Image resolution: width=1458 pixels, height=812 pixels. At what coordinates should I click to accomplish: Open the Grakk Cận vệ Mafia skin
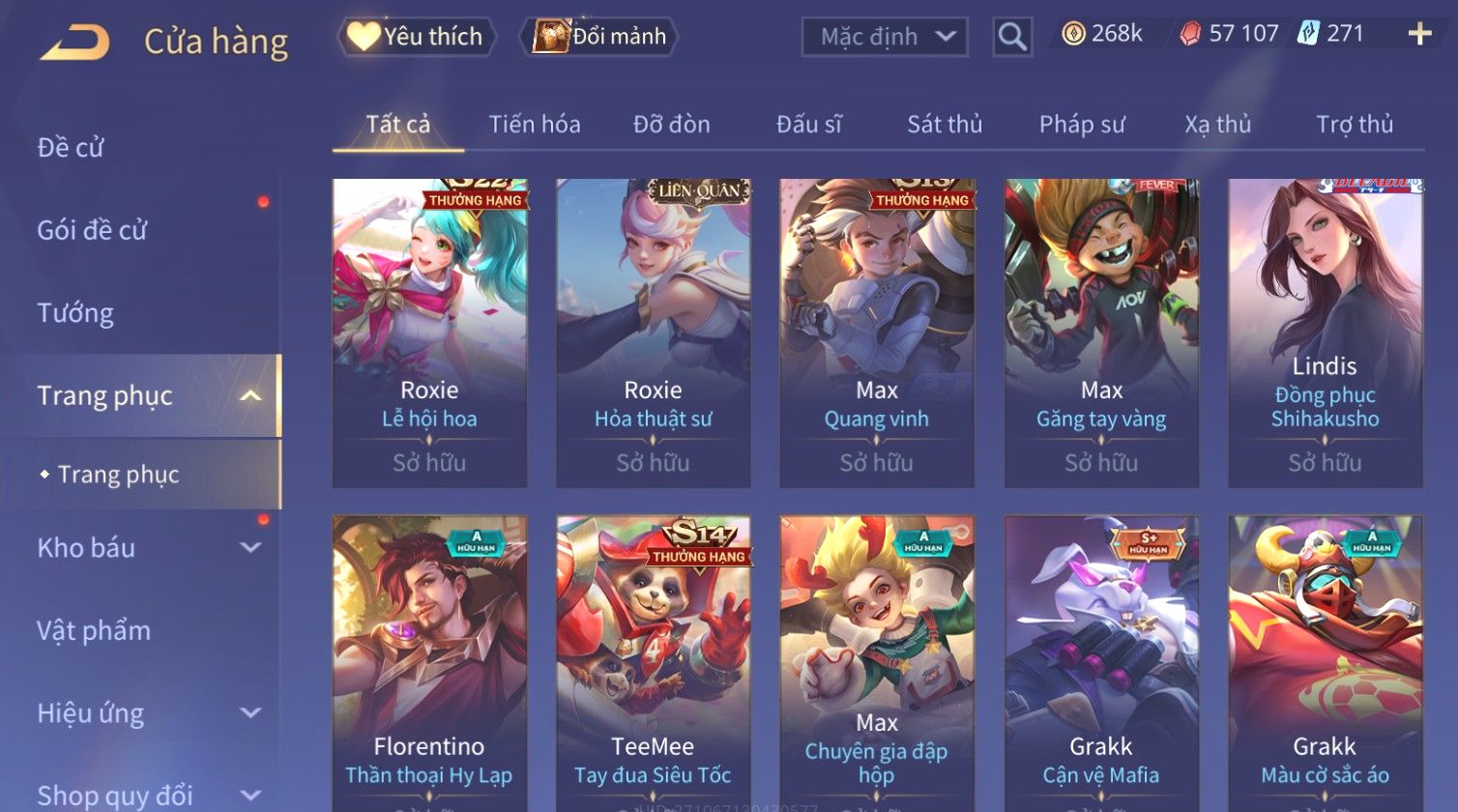1101,663
